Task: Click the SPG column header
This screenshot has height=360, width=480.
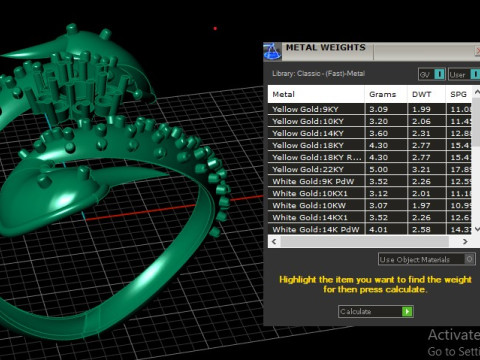Action: pos(459,94)
